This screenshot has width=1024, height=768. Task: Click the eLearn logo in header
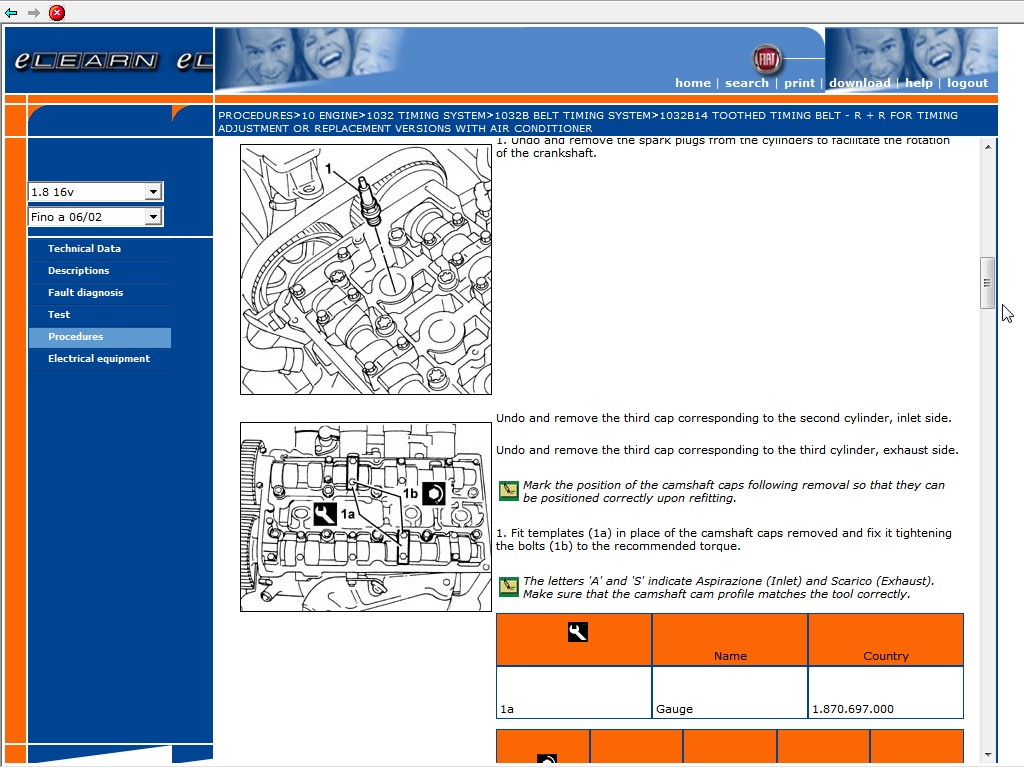[x=86, y=61]
